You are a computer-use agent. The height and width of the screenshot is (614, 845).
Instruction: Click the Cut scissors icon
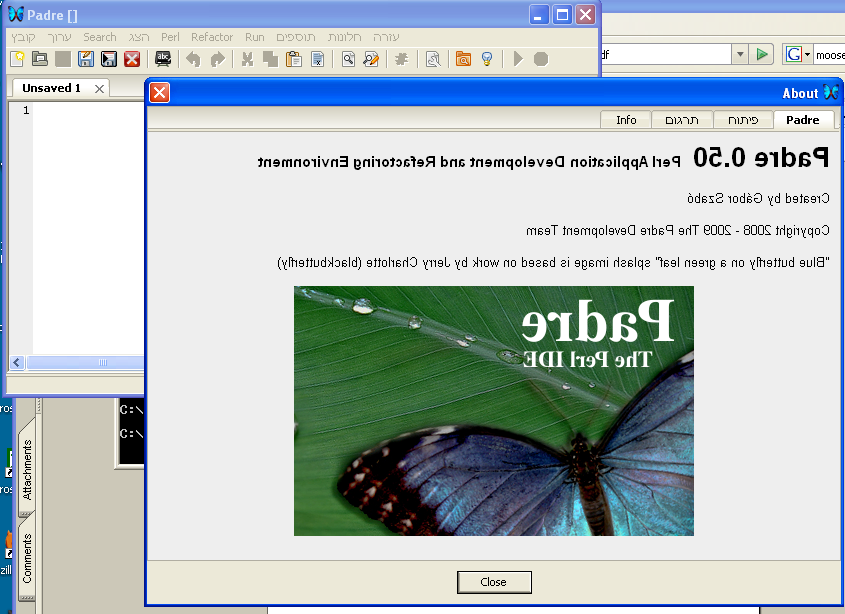pos(247,58)
